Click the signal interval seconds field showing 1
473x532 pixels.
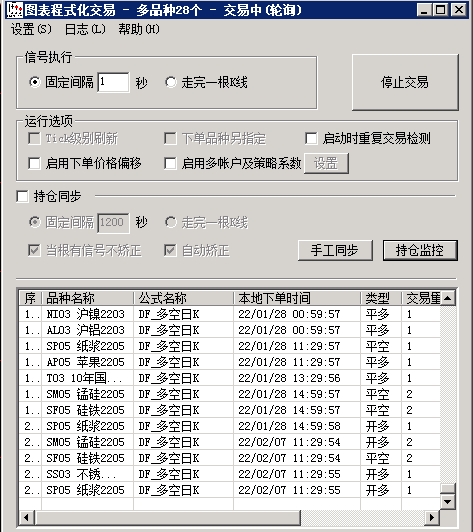tap(113, 82)
